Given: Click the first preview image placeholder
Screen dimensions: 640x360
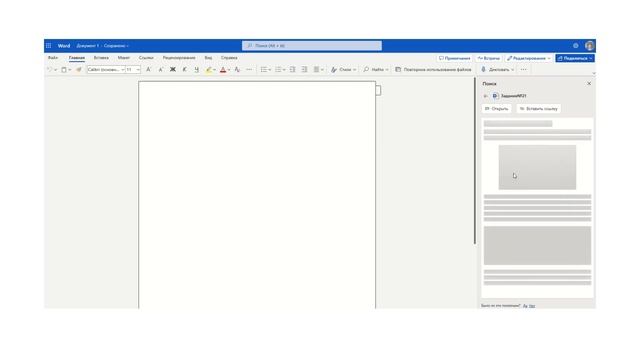Looking at the screenshot, I should [537, 167].
